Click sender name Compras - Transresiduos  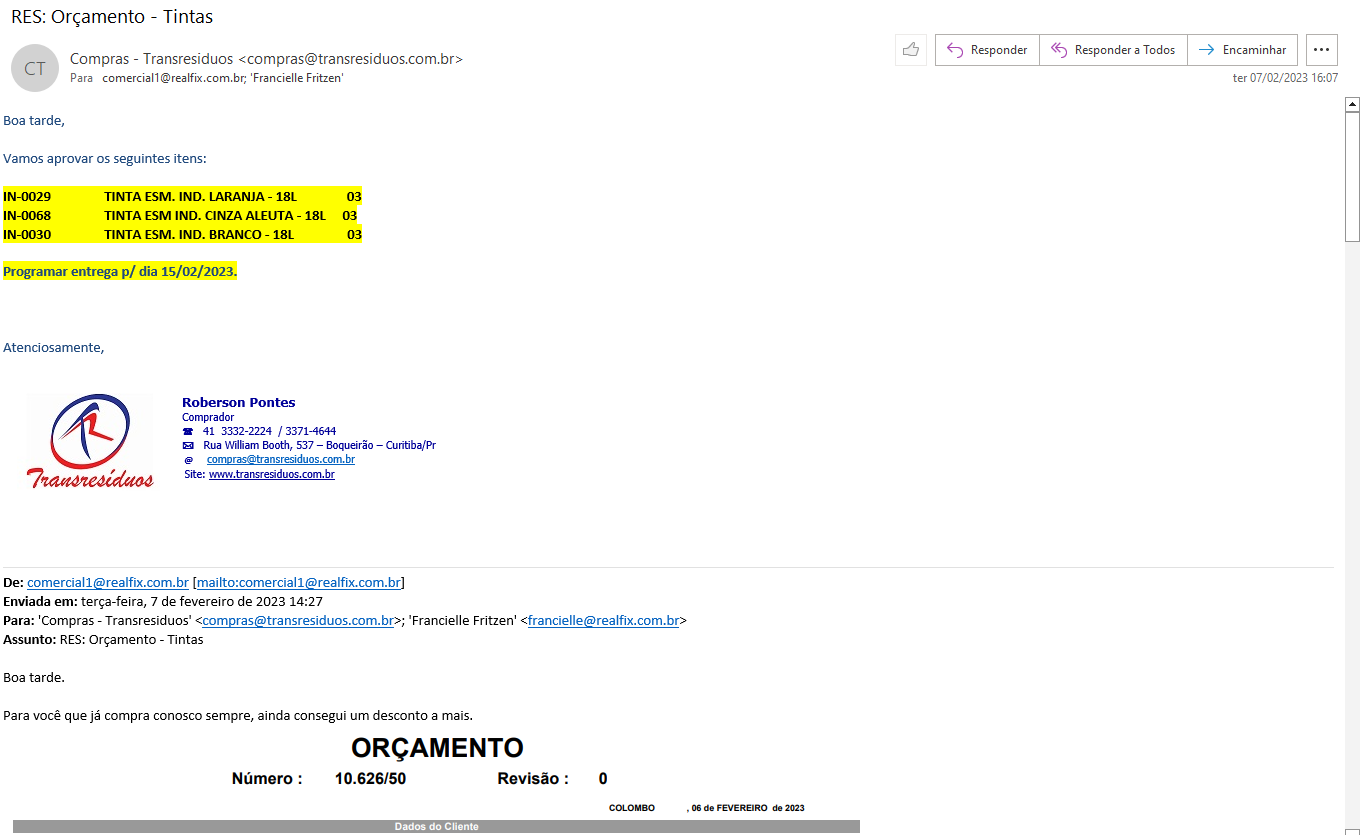pyautogui.click(x=152, y=59)
